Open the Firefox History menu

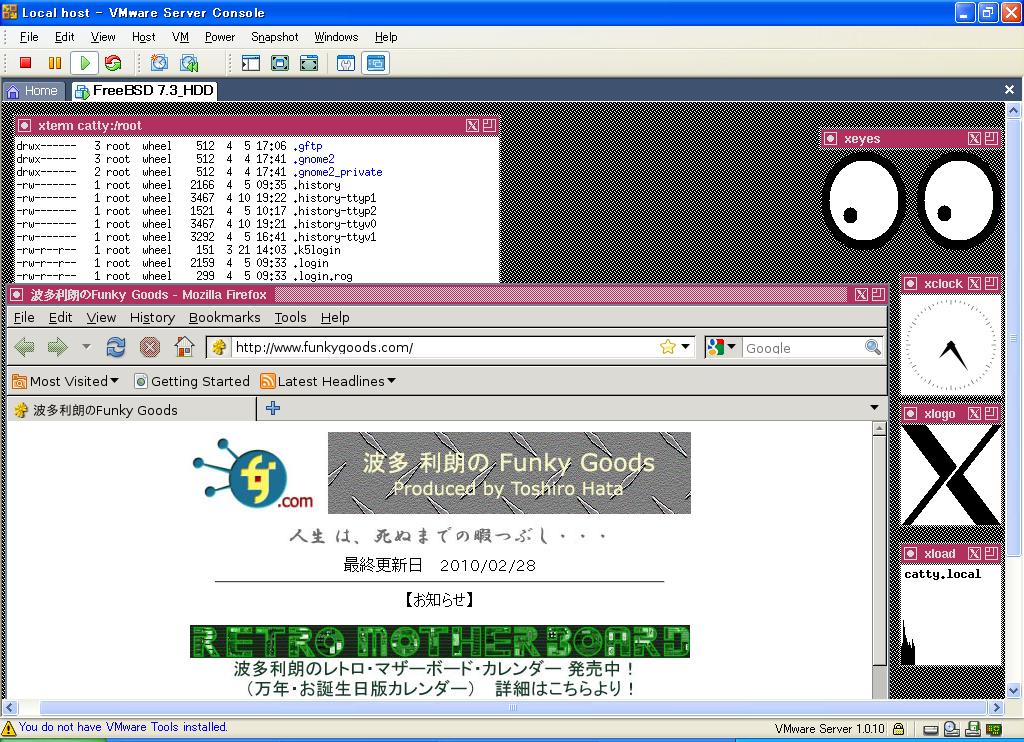[x=152, y=317]
